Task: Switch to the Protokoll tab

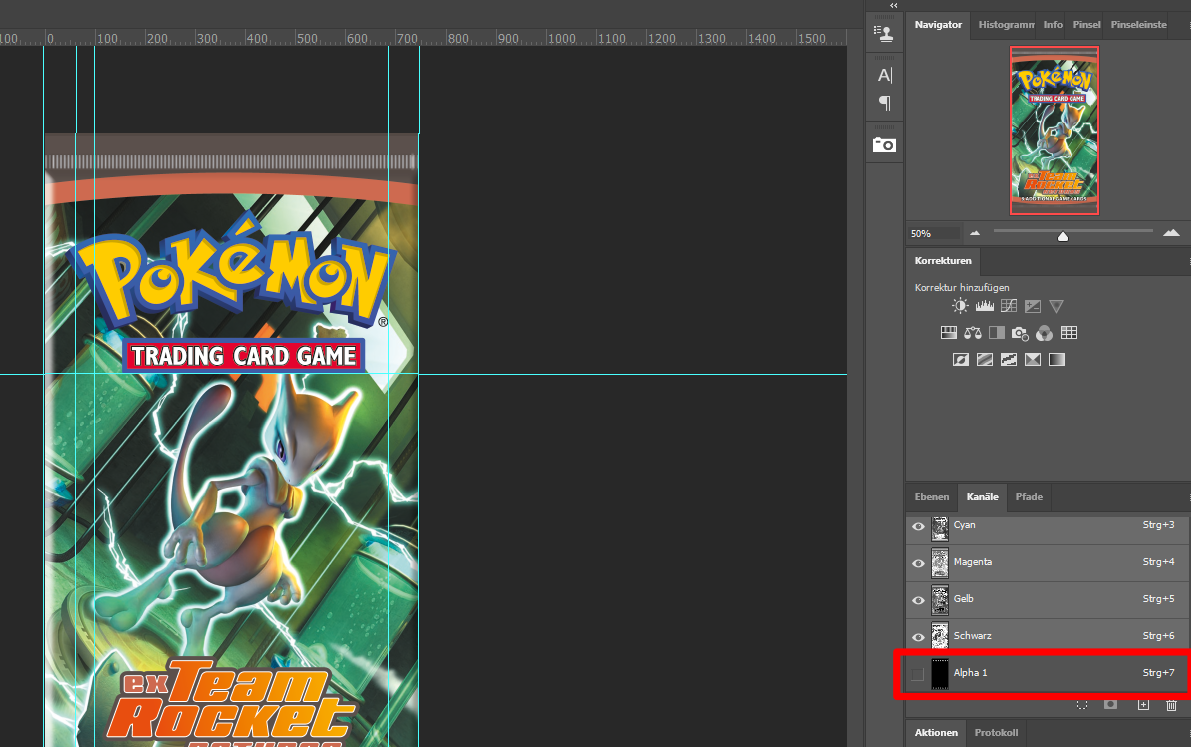Action: click(997, 733)
